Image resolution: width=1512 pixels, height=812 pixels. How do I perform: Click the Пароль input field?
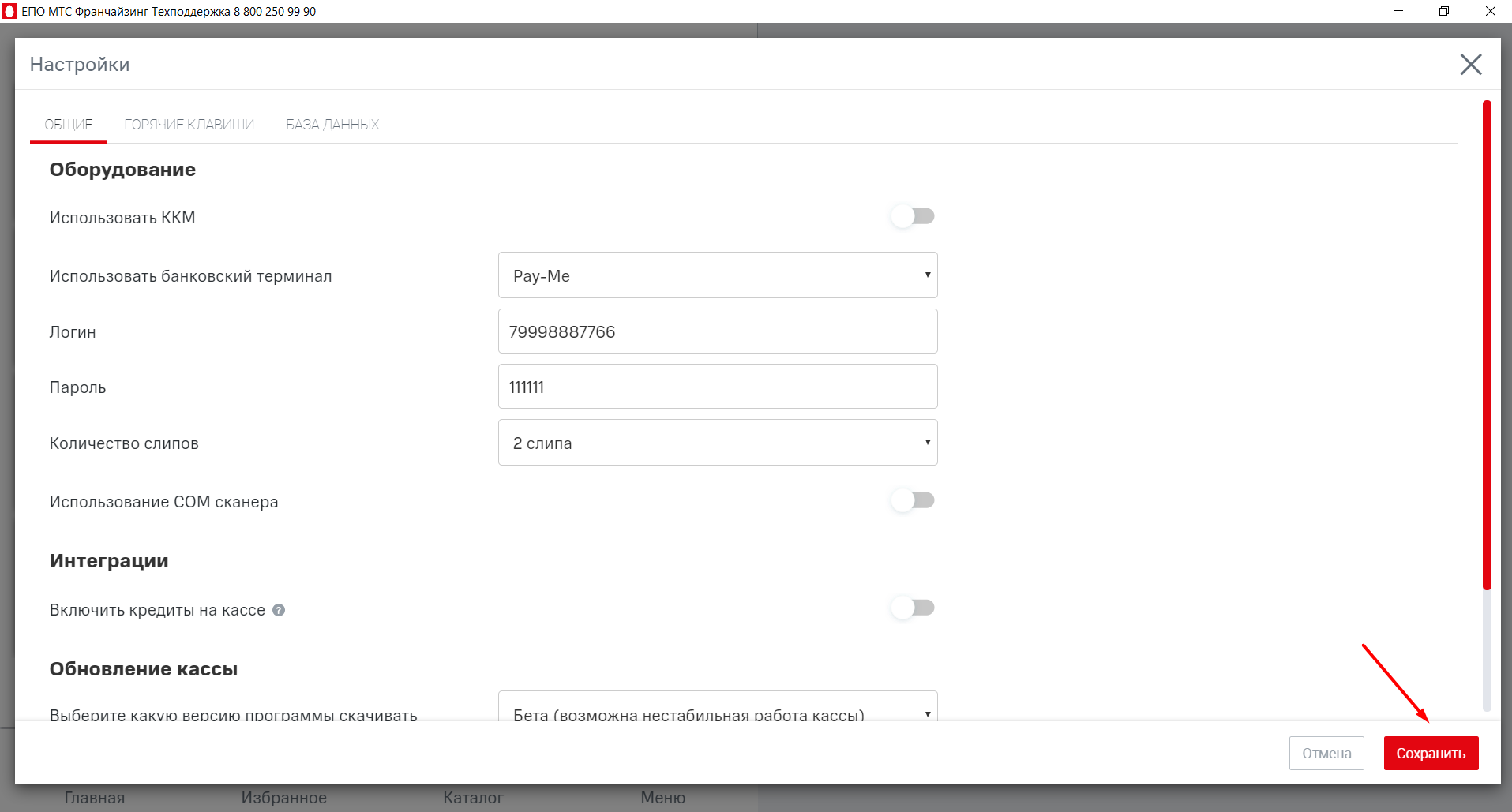click(x=718, y=387)
